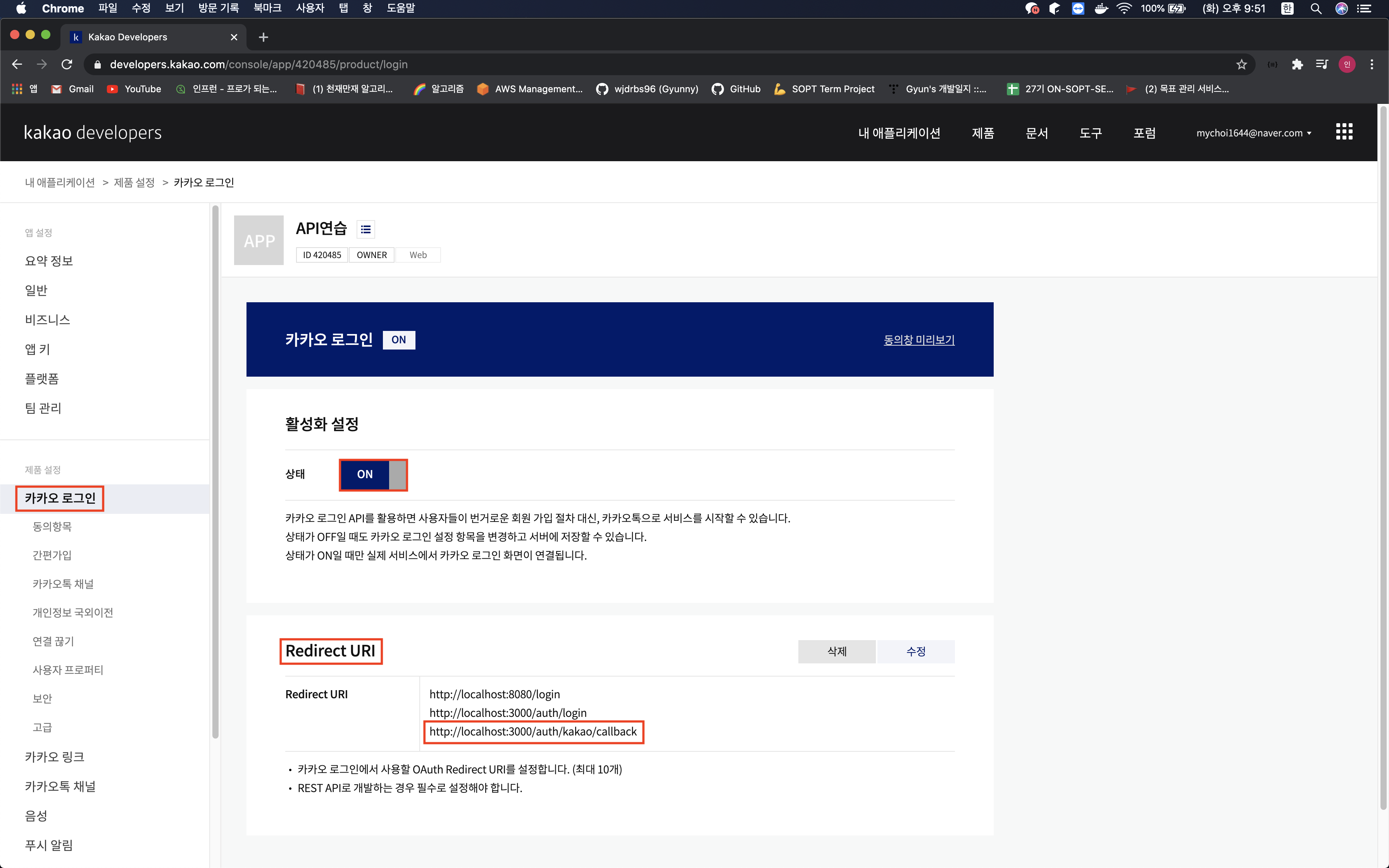The height and width of the screenshot is (868, 1389).
Task: Click the GitHub bookmark icon
Action: point(717,89)
